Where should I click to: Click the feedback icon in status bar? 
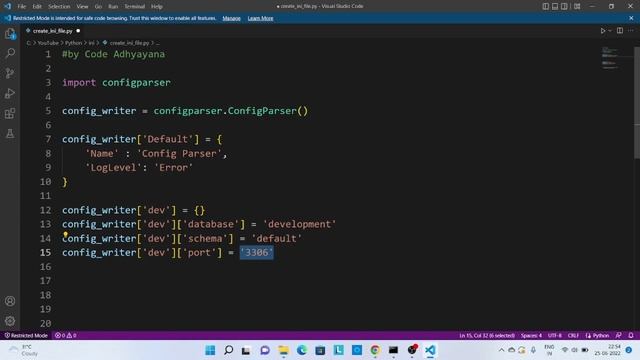619,336
